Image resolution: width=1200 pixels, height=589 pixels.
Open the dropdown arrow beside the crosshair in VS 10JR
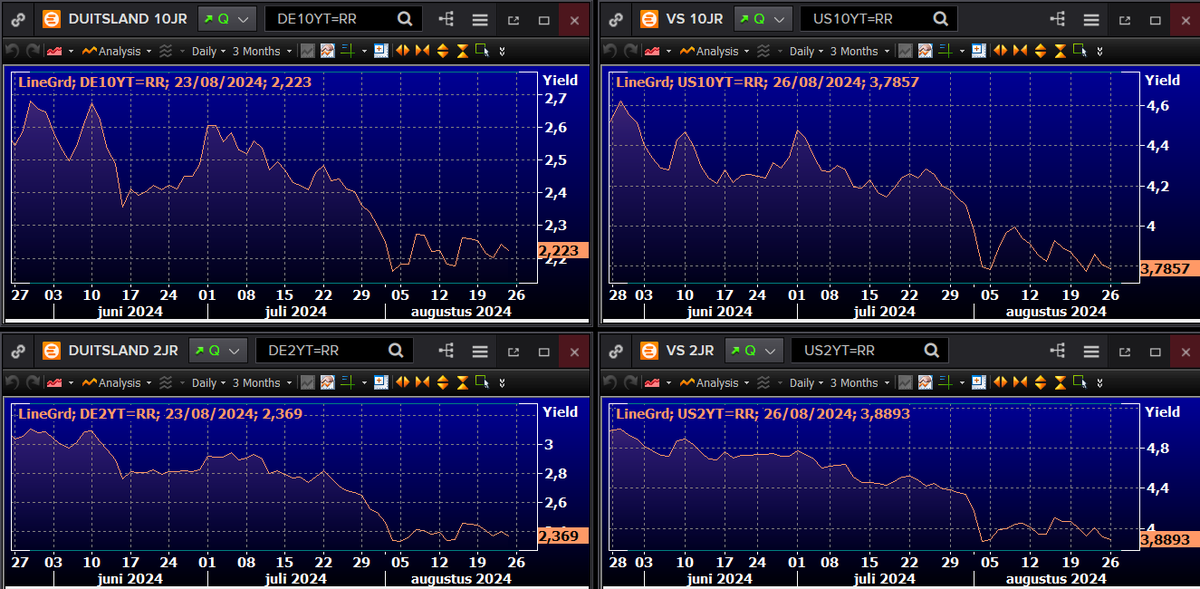[962, 51]
